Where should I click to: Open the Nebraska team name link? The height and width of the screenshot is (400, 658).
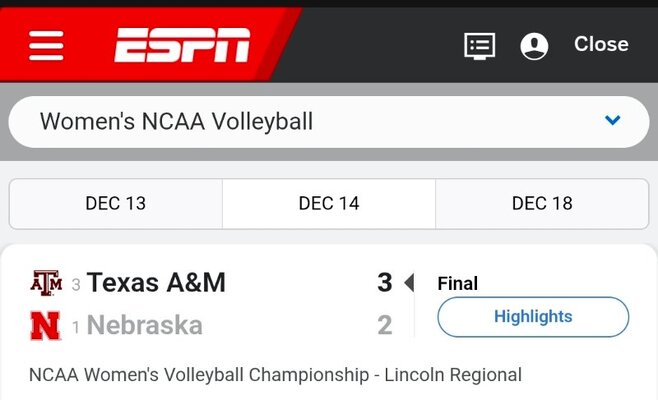tap(144, 325)
